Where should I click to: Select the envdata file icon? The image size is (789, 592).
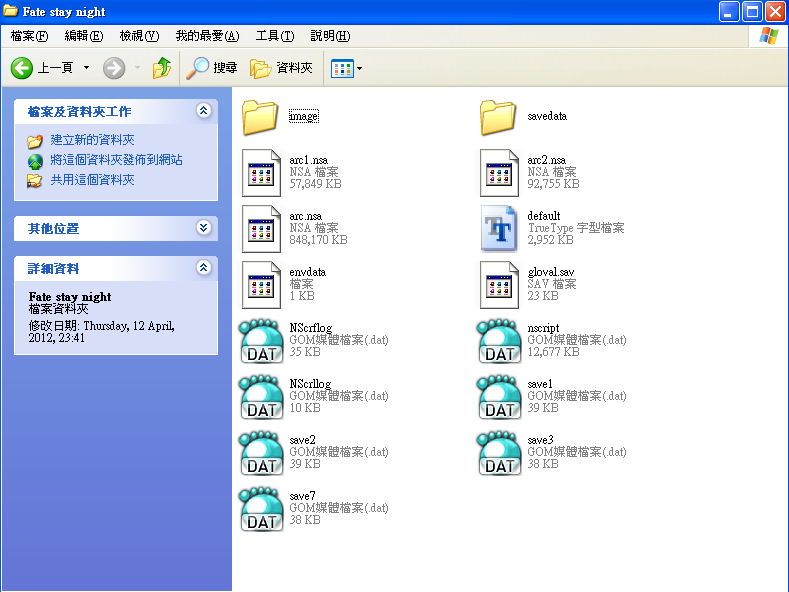pyautogui.click(x=261, y=285)
